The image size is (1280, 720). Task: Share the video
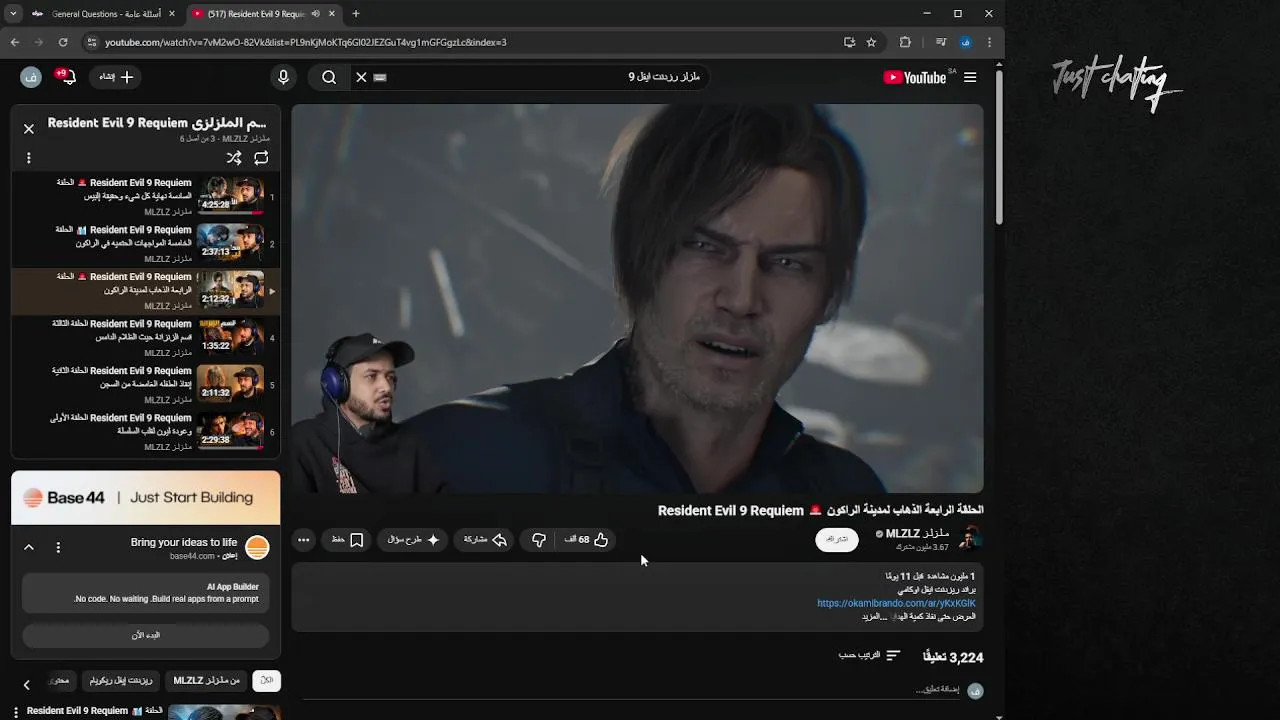(485, 540)
